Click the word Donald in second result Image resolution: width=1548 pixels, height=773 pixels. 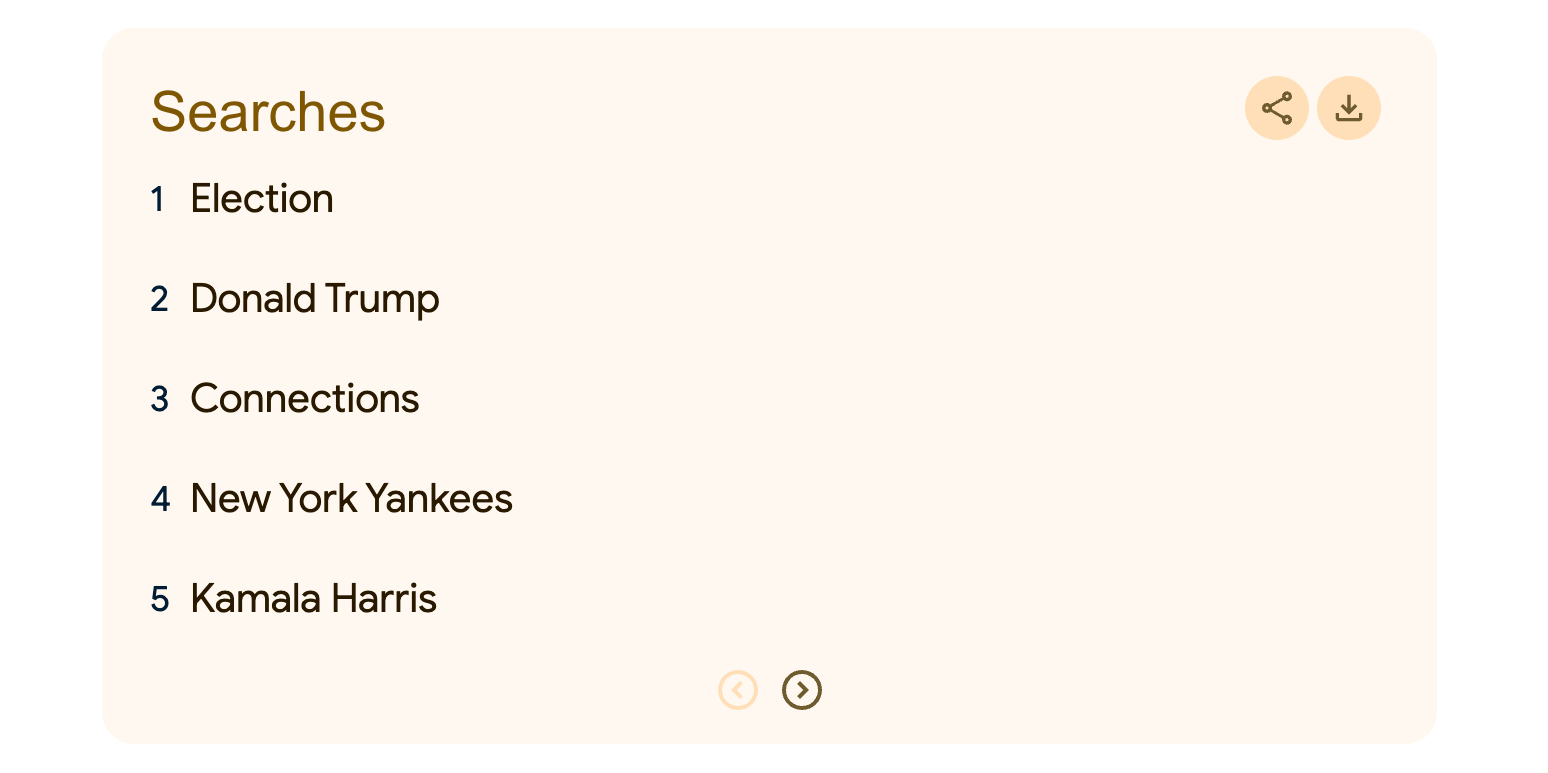coord(243,299)
